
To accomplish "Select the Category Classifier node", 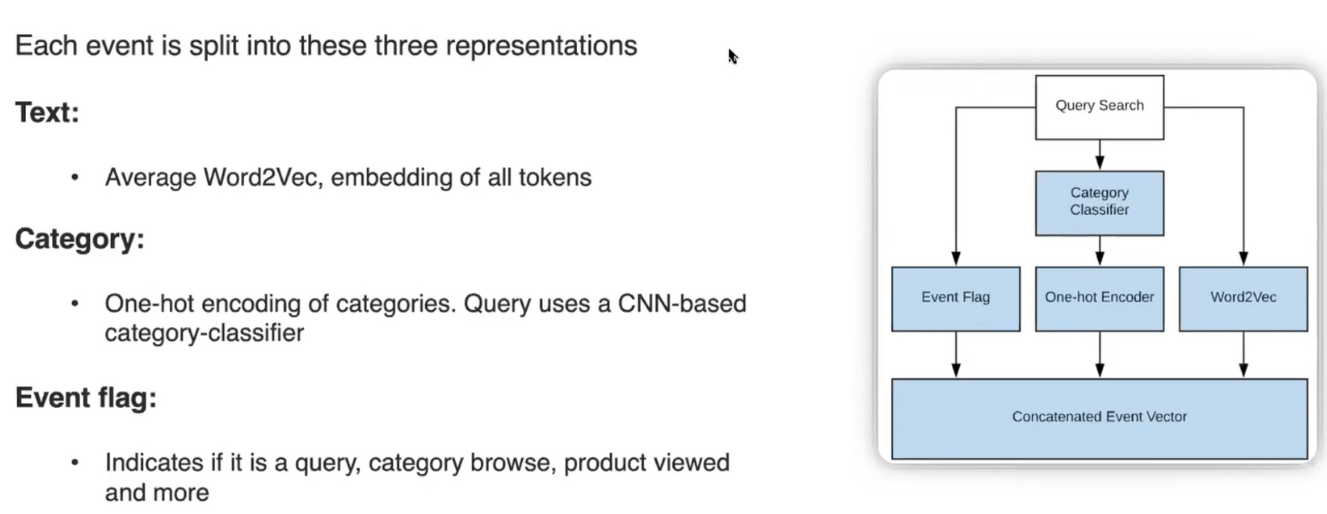I will 1099,202.
